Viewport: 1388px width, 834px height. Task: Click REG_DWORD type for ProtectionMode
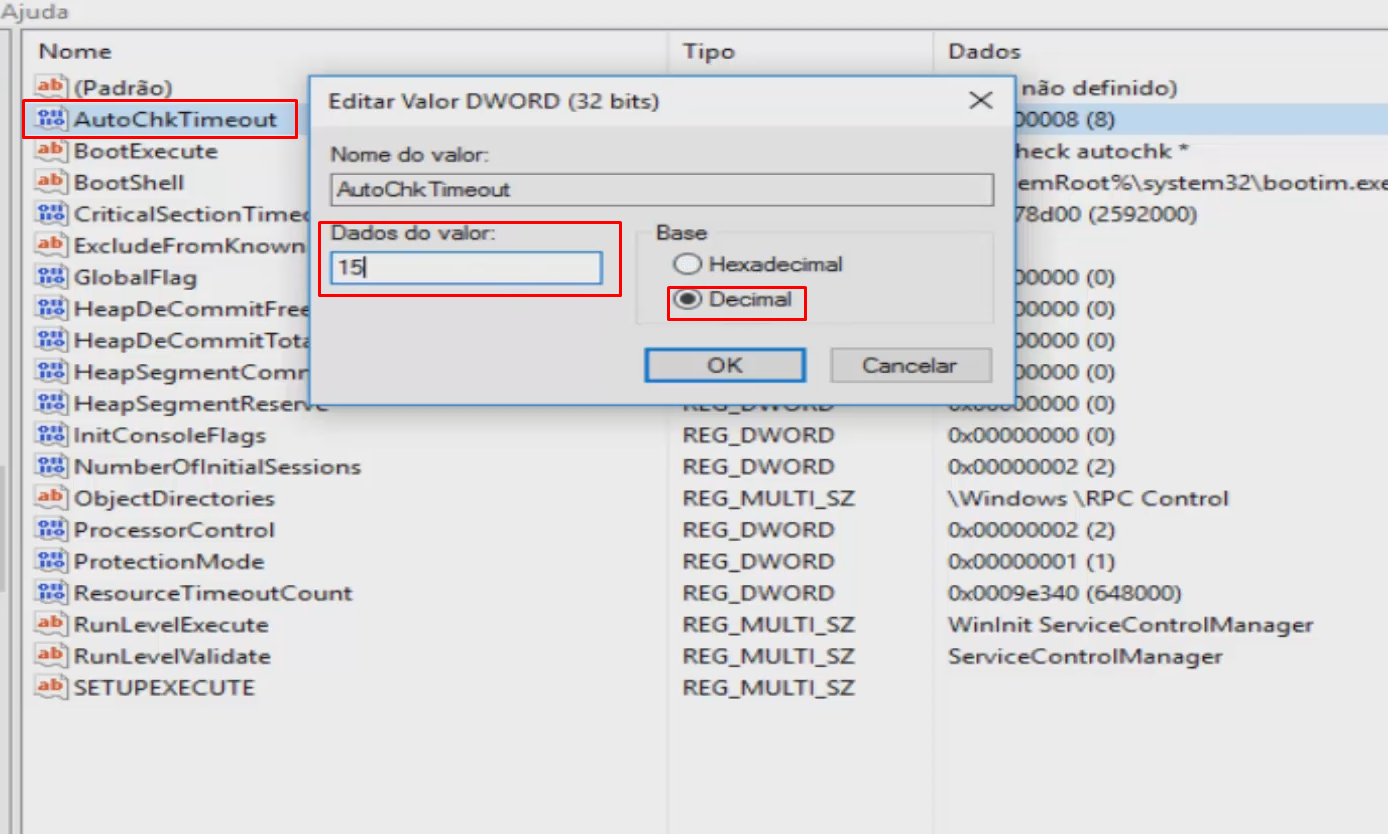758,561
